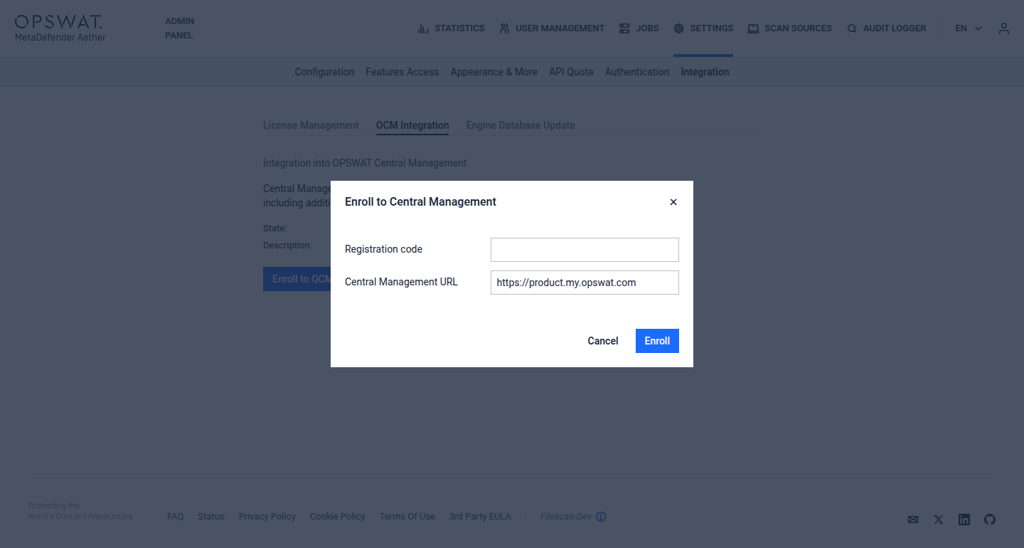Open the GitHub link icon in footer
Screen dimensions: 1024x548
click(x=990, y=519)
